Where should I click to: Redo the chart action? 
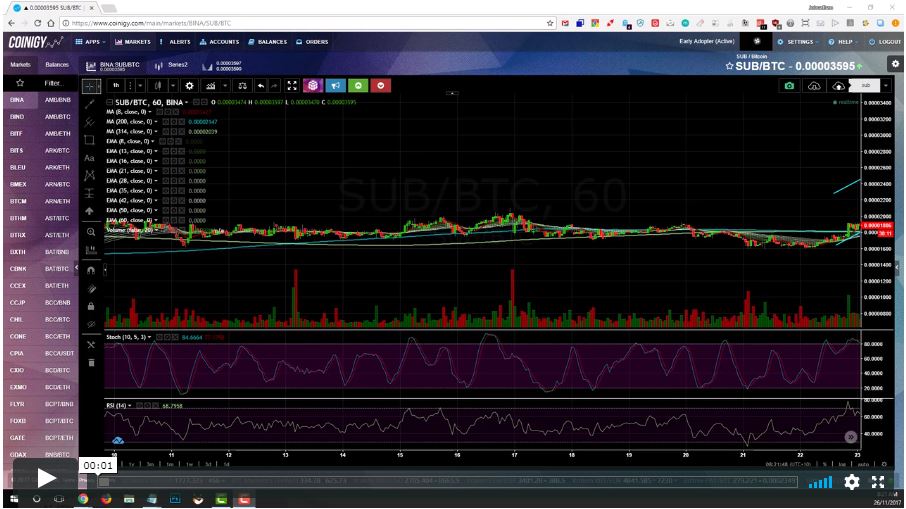[x=274, y=86]
